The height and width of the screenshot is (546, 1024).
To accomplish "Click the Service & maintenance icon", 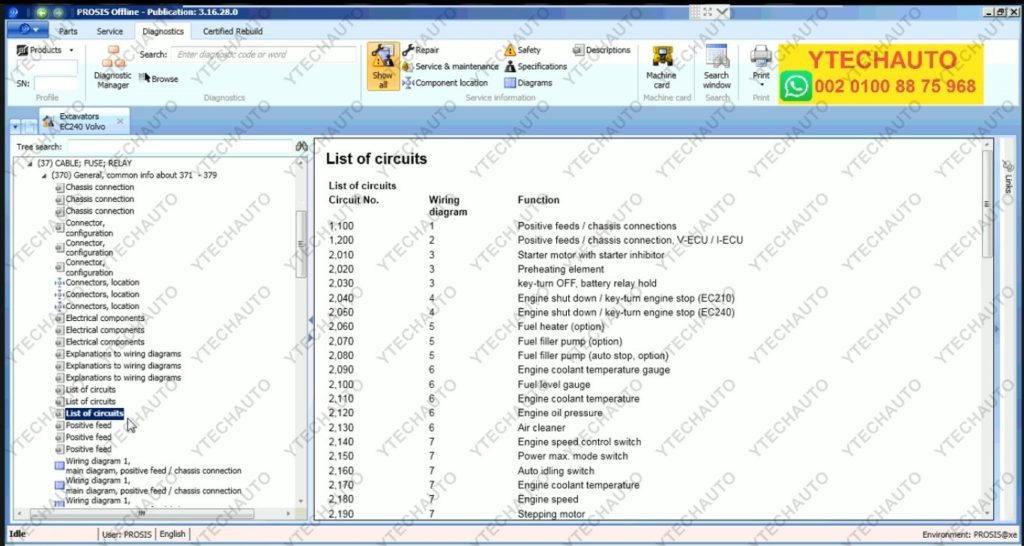I will pyautogui.click(x=408, y=67).
